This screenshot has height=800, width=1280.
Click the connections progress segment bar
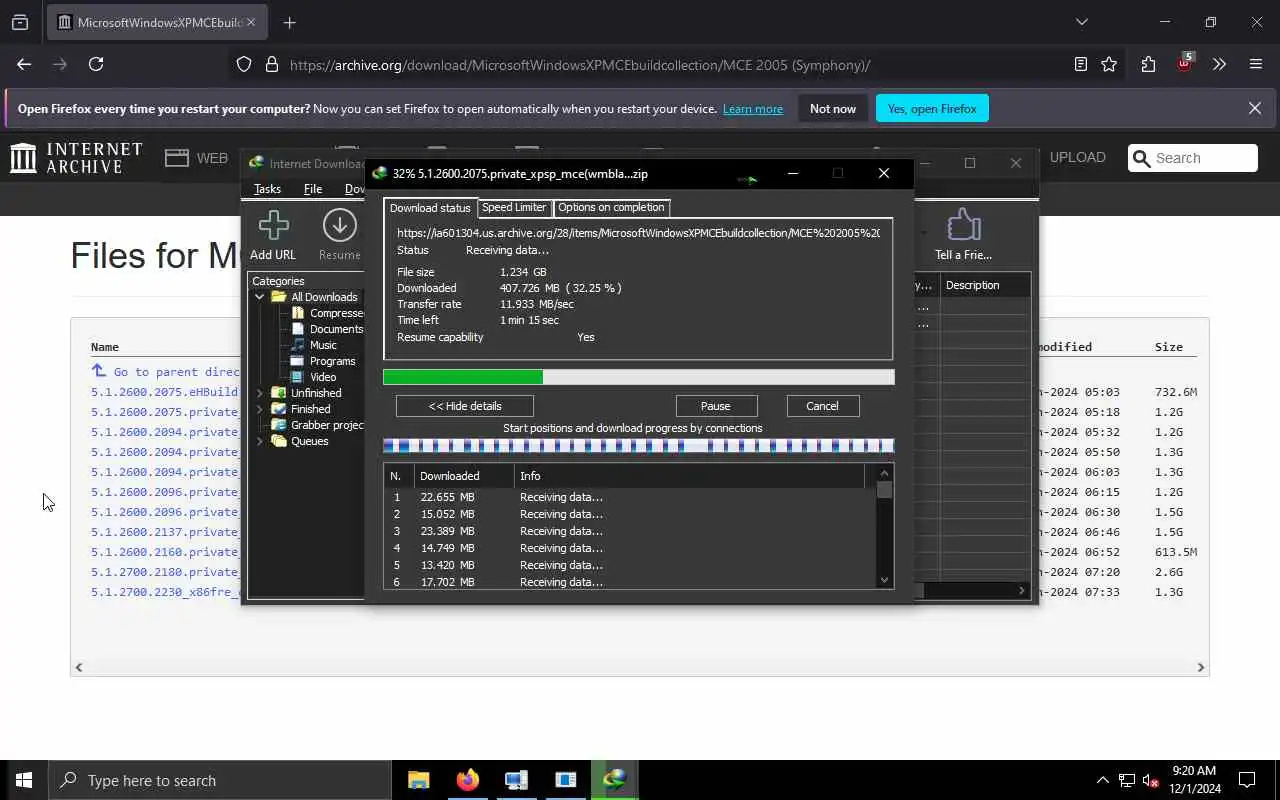point(638,446)
